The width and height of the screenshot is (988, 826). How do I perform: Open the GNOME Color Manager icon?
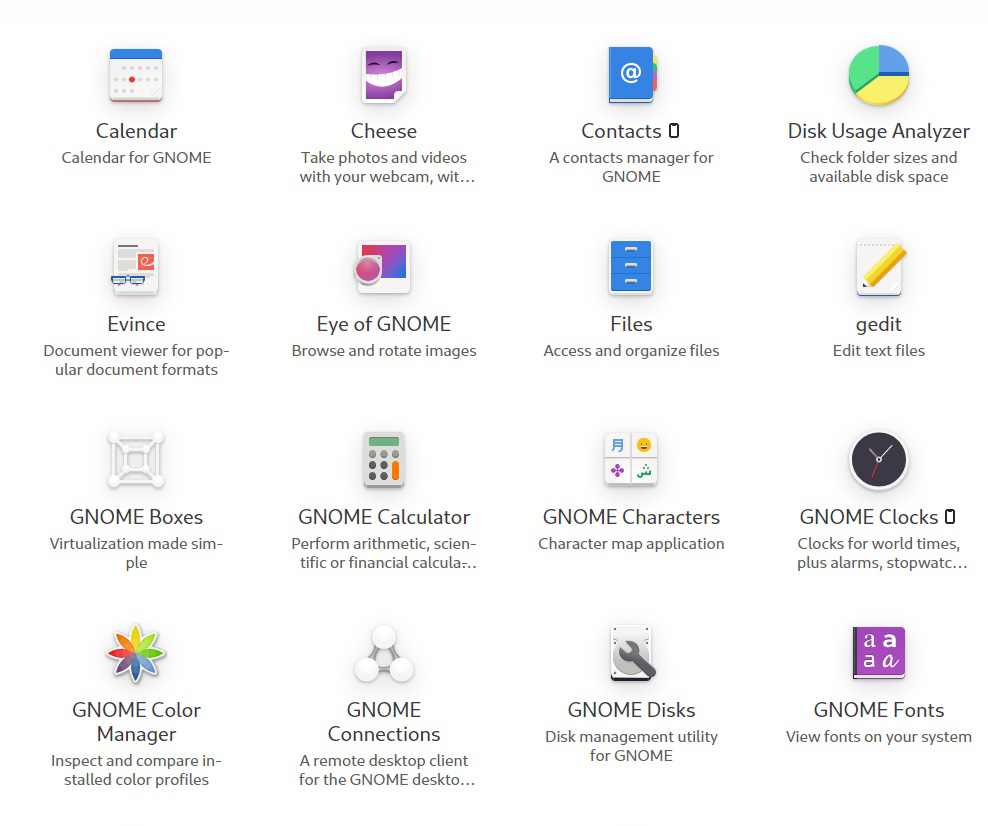click(136, 653)
